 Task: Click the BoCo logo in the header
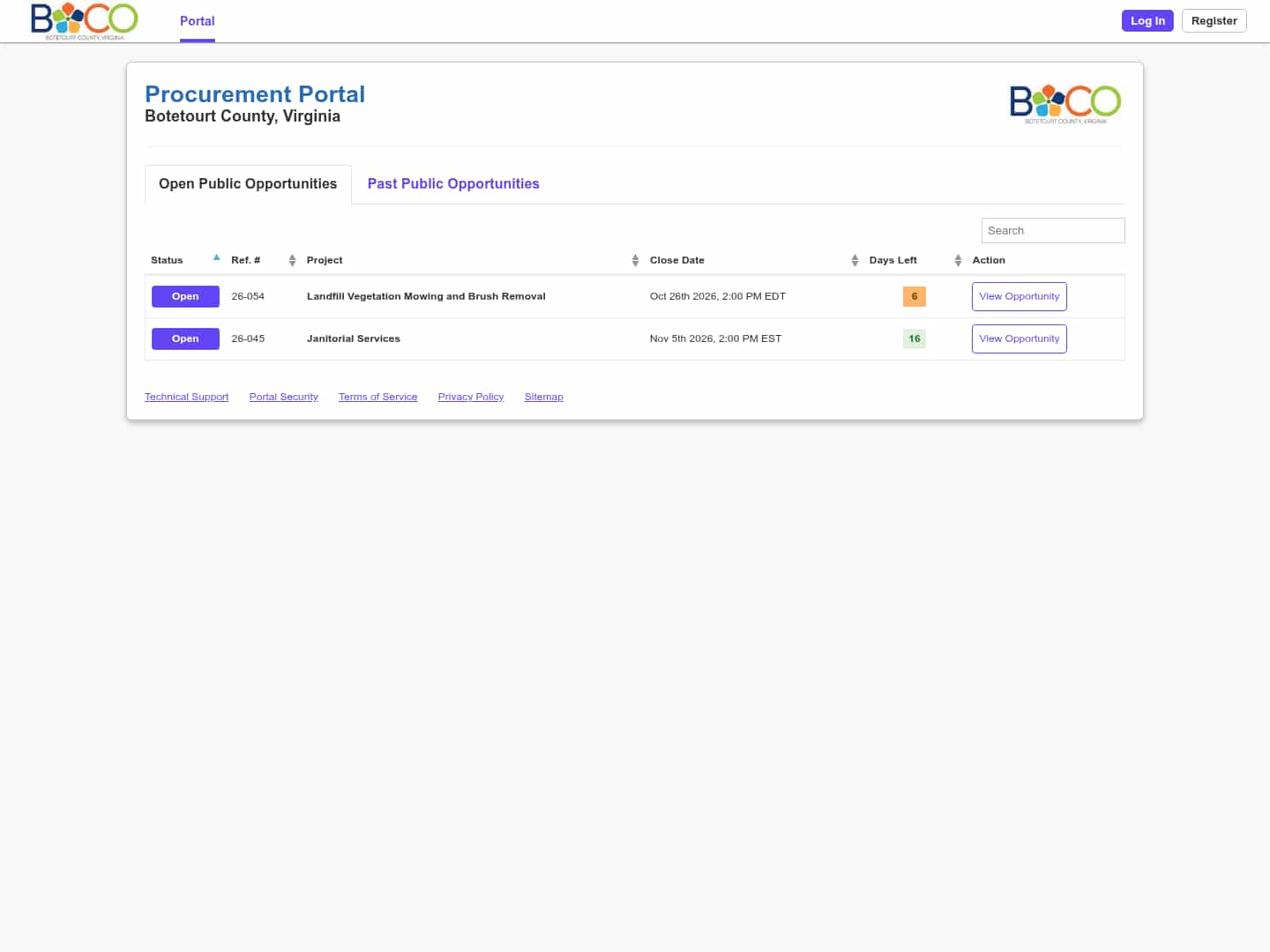coord(85,21)
